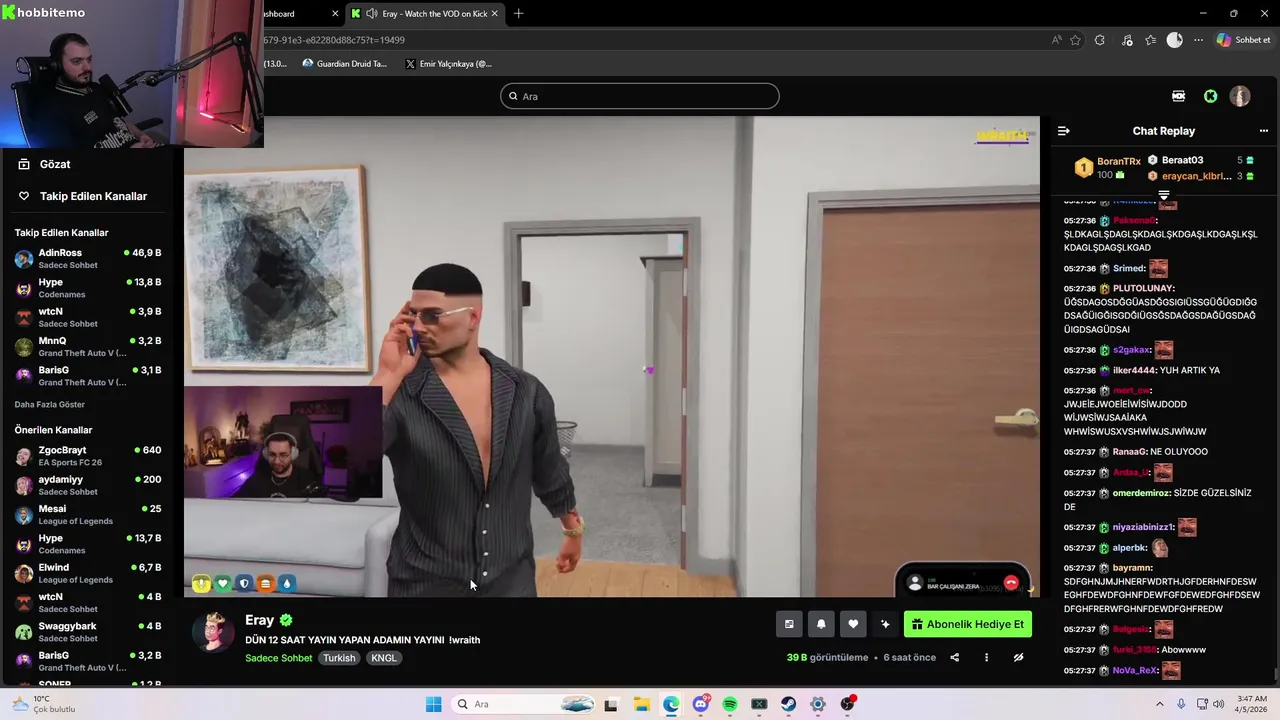Image resolution: width=1280 pixels, height=720 pixels.
Task: Show hidden tray icons chevron
Action: pyautogui.click(x=1160, y=704)
